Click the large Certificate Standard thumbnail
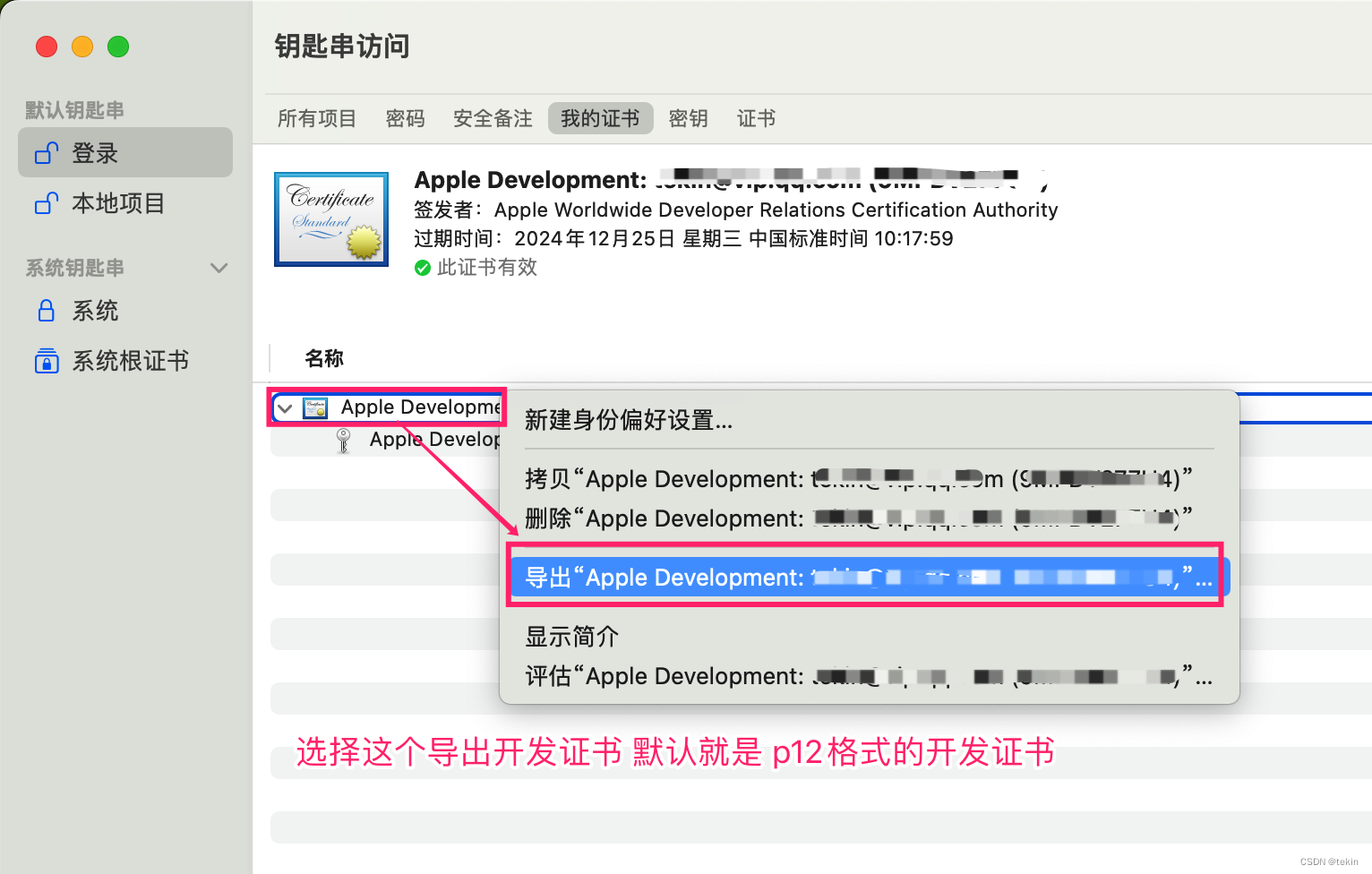Screen dimensions: 1372x874 [331, 219]
